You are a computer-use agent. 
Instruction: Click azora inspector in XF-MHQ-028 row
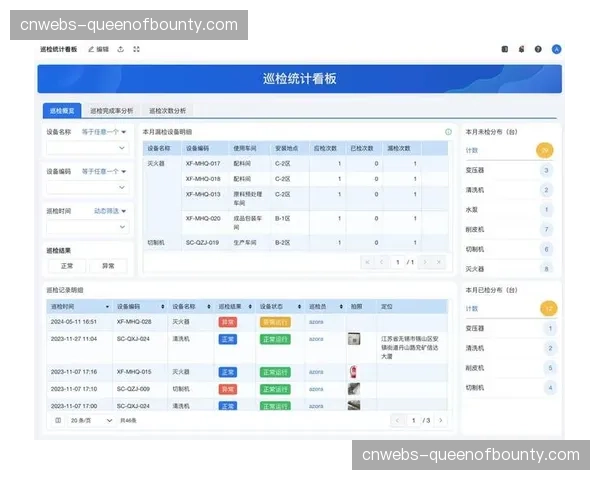click(316, 322)
